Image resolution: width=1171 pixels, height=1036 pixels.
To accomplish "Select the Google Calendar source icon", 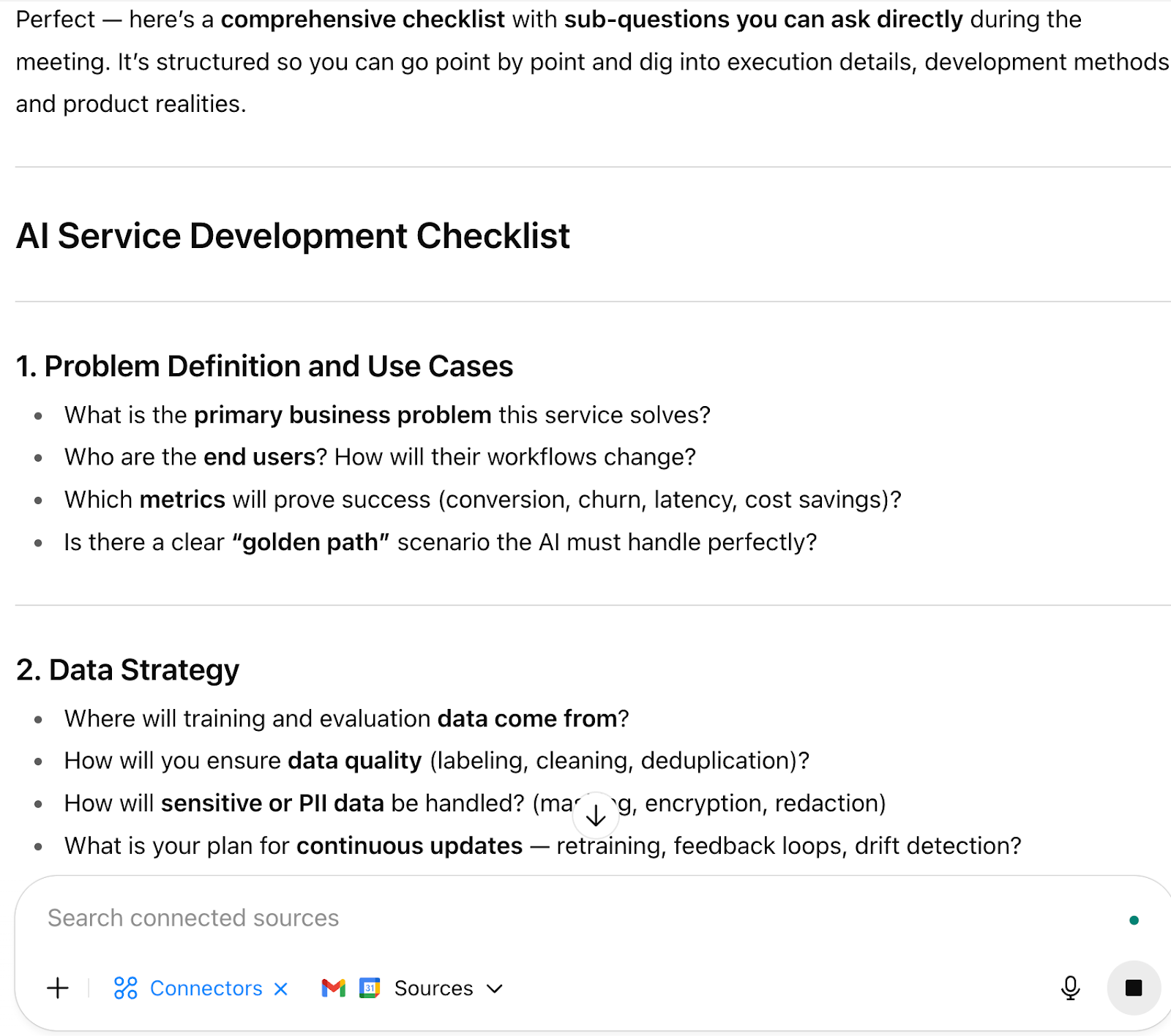I will [x=370, y=988].
